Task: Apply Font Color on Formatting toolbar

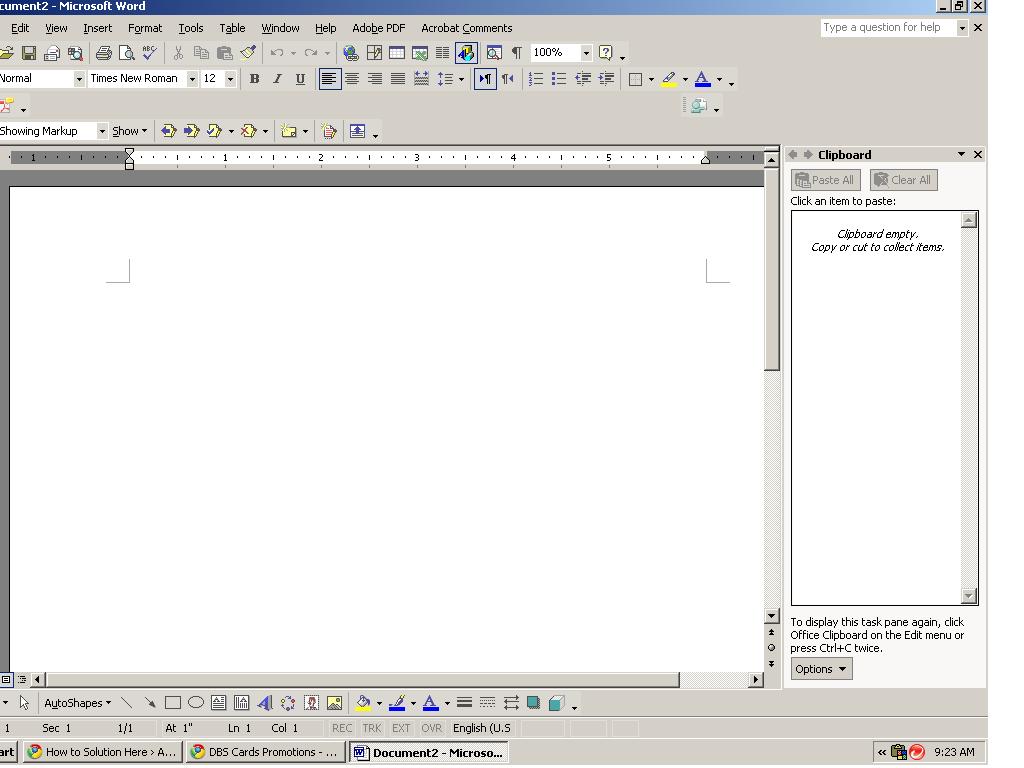Action: [x=703, y=80]
